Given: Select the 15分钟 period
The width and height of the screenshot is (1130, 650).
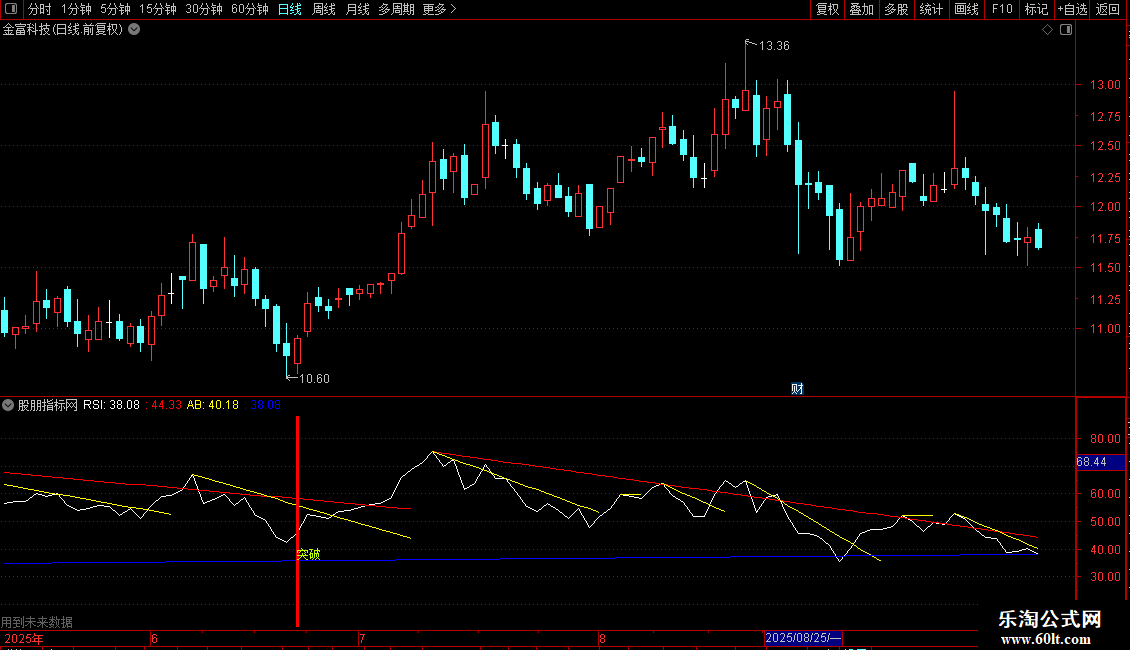Looking at the screenshot, I should (158, 9).
